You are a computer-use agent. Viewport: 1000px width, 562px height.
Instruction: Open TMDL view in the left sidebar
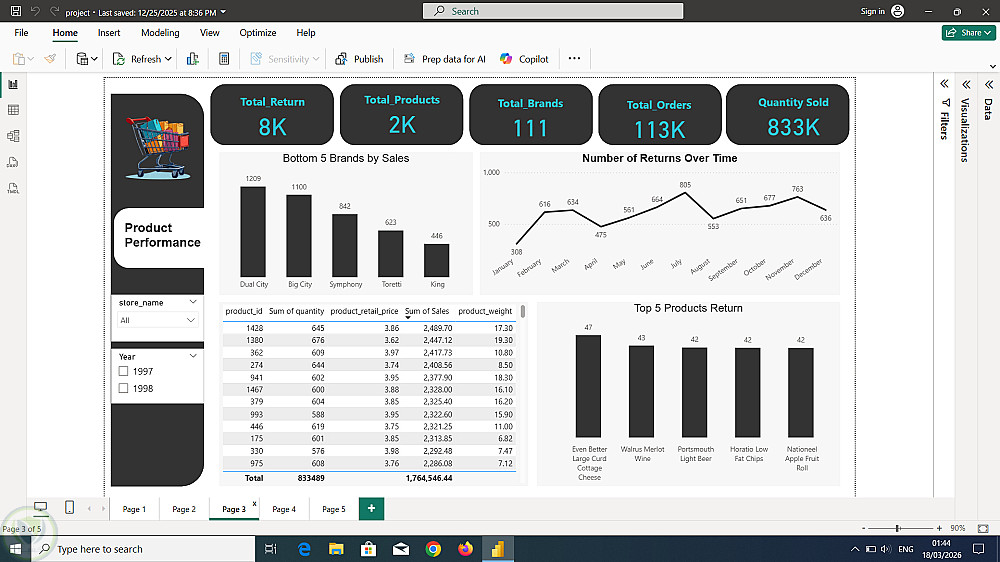pyautogui.click(x=13, y=188)
